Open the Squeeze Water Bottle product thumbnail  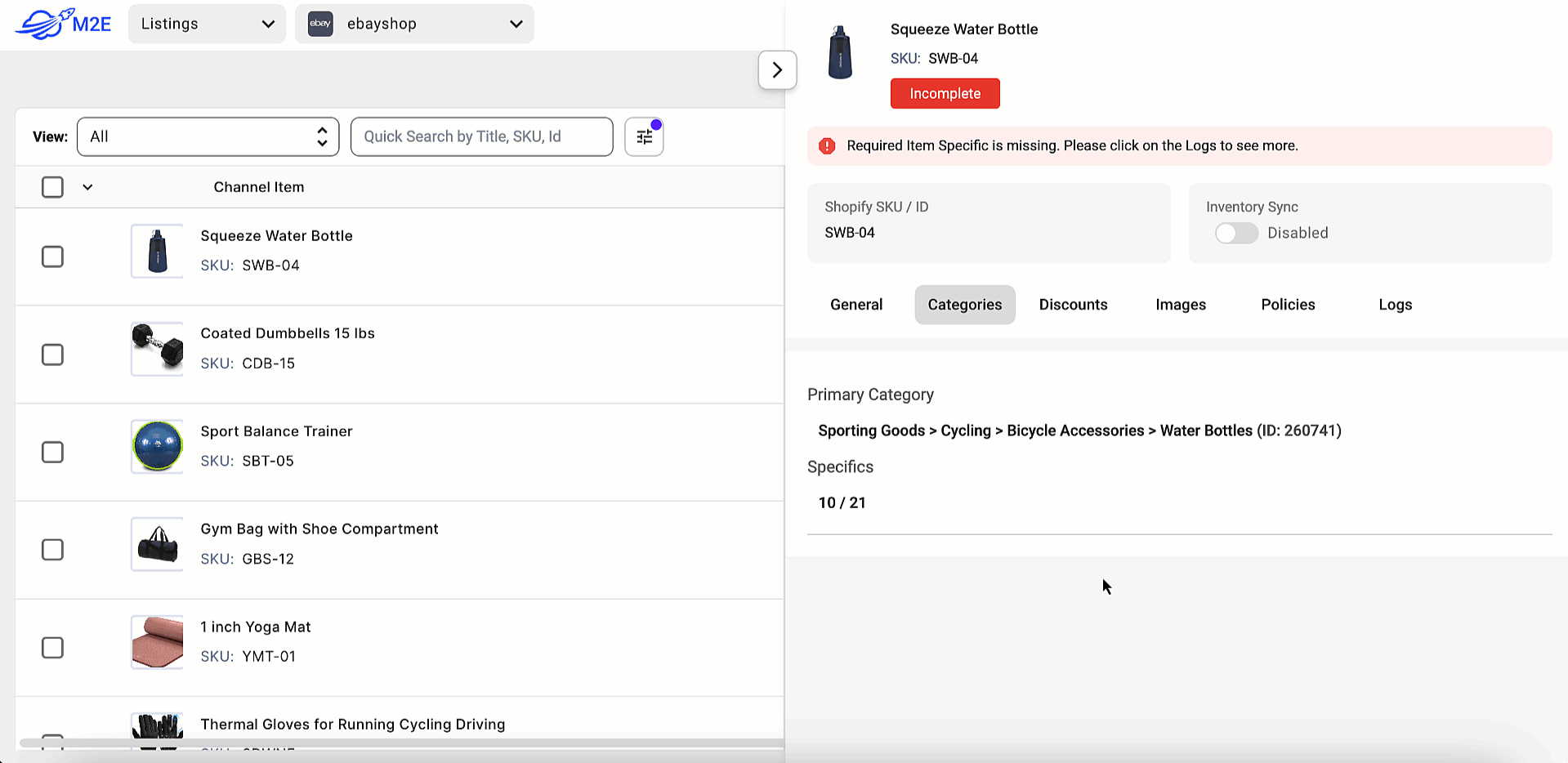coord(156,251)
